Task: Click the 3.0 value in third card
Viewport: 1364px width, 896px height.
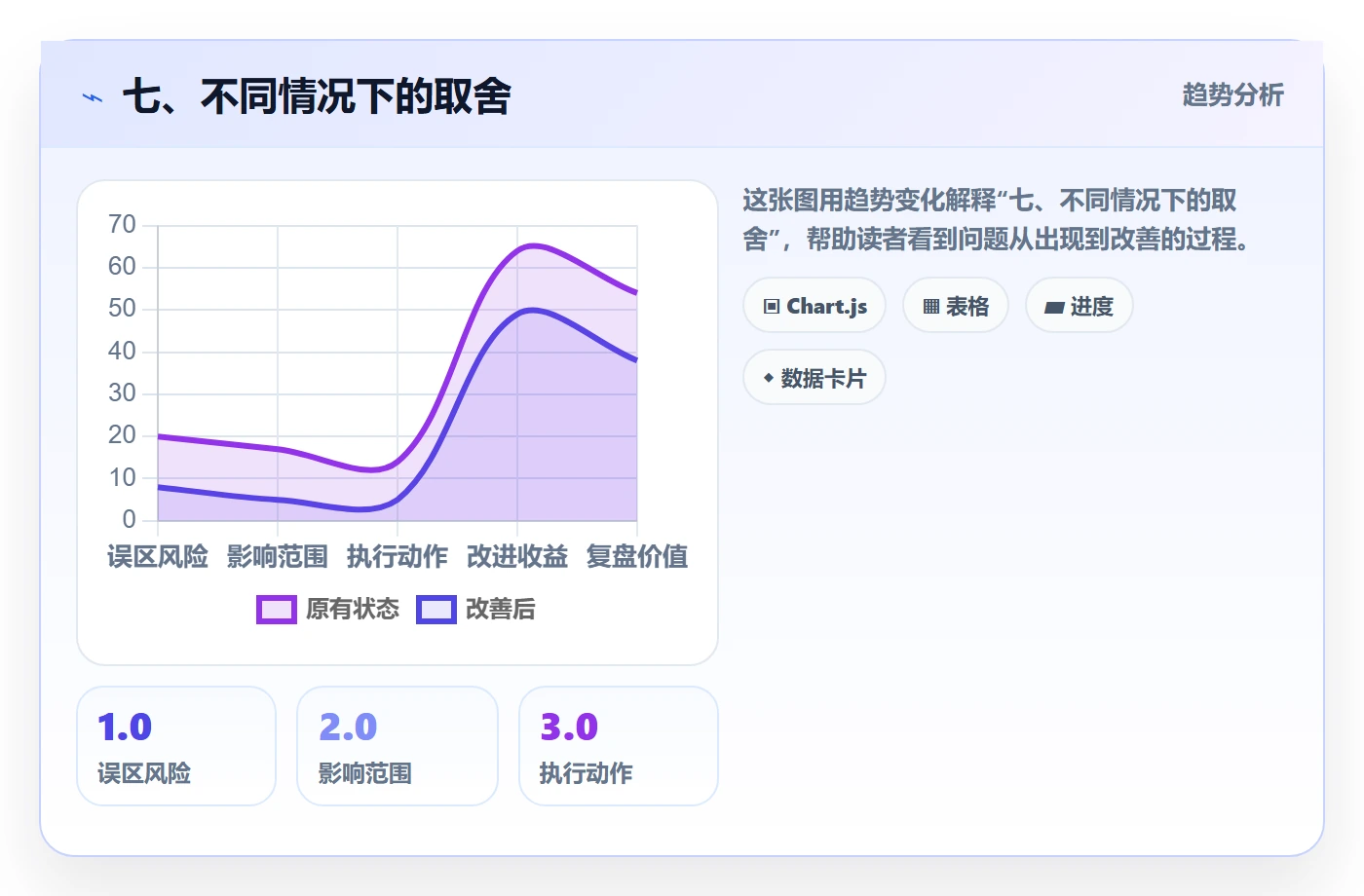Action: pyautogui.click(x=569, y=728)
